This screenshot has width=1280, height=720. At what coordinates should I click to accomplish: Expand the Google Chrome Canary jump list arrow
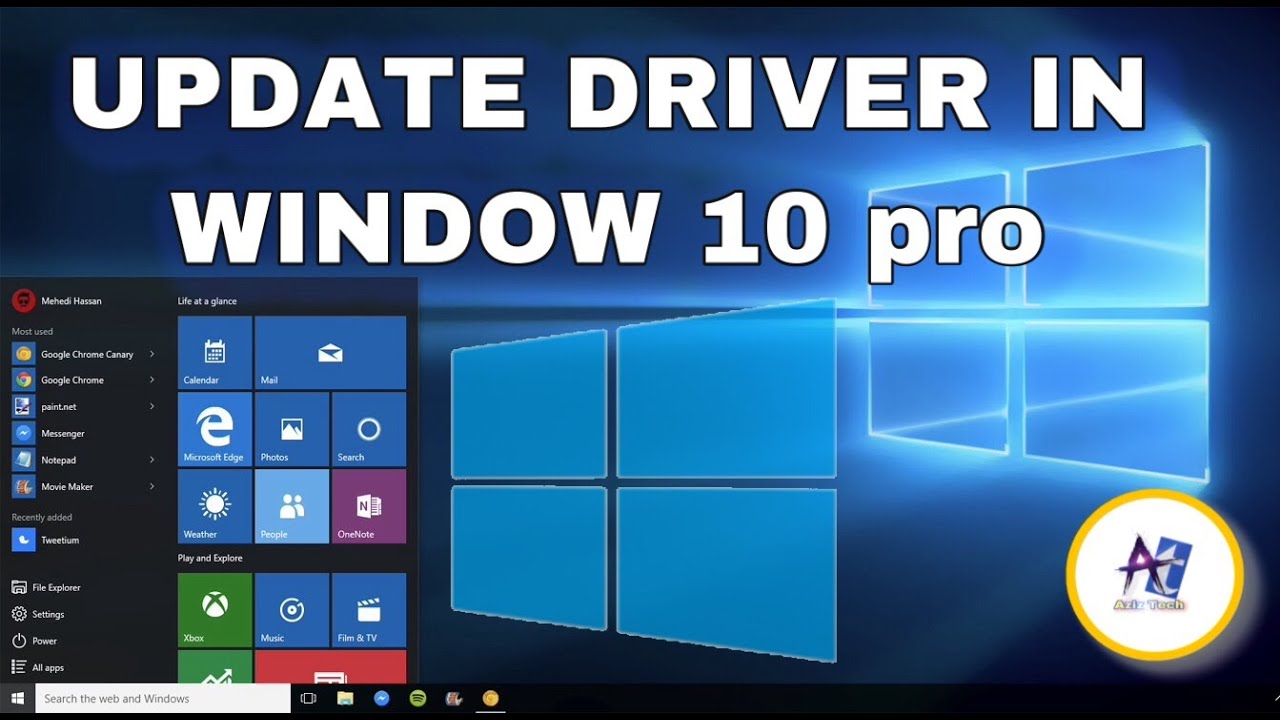point(152,354)
